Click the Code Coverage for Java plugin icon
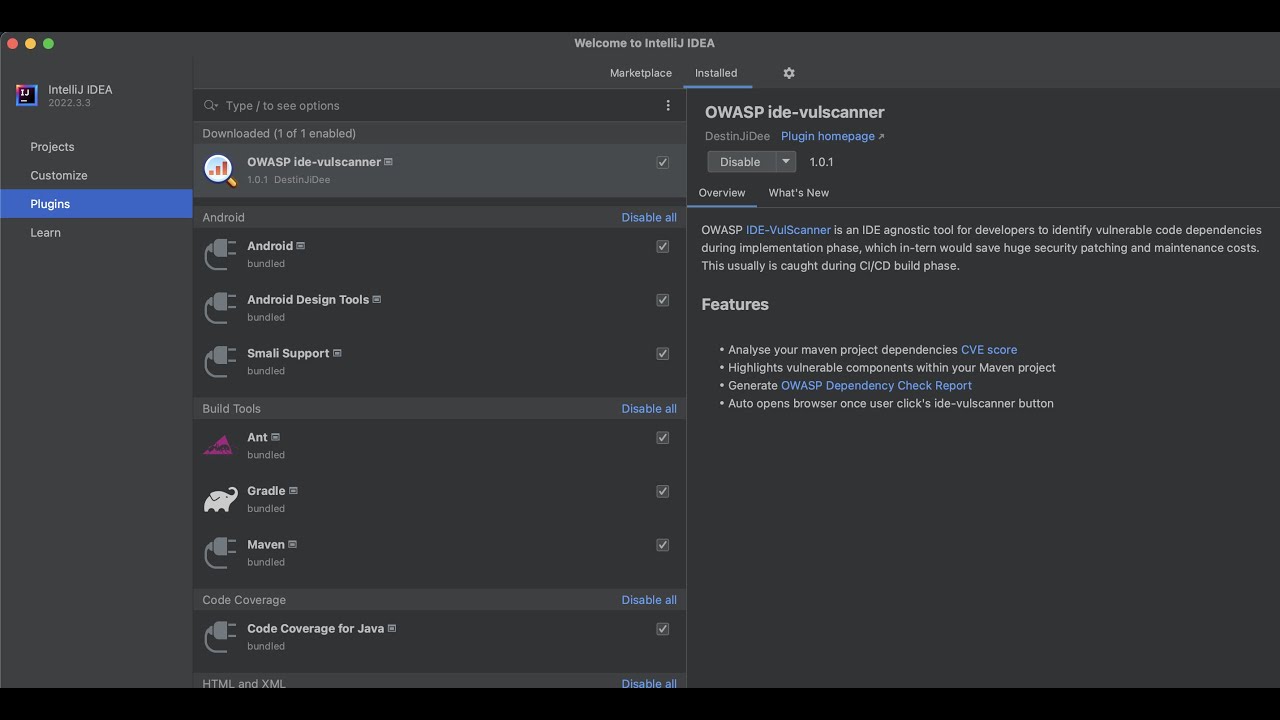 click(220, 637)
